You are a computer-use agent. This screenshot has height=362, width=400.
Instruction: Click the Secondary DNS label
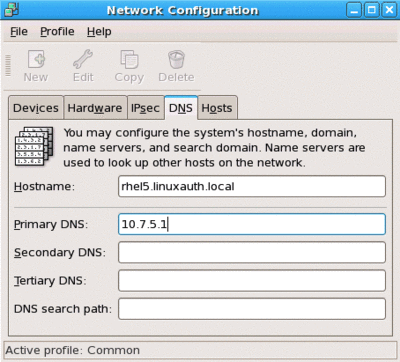tap(60, 252)
